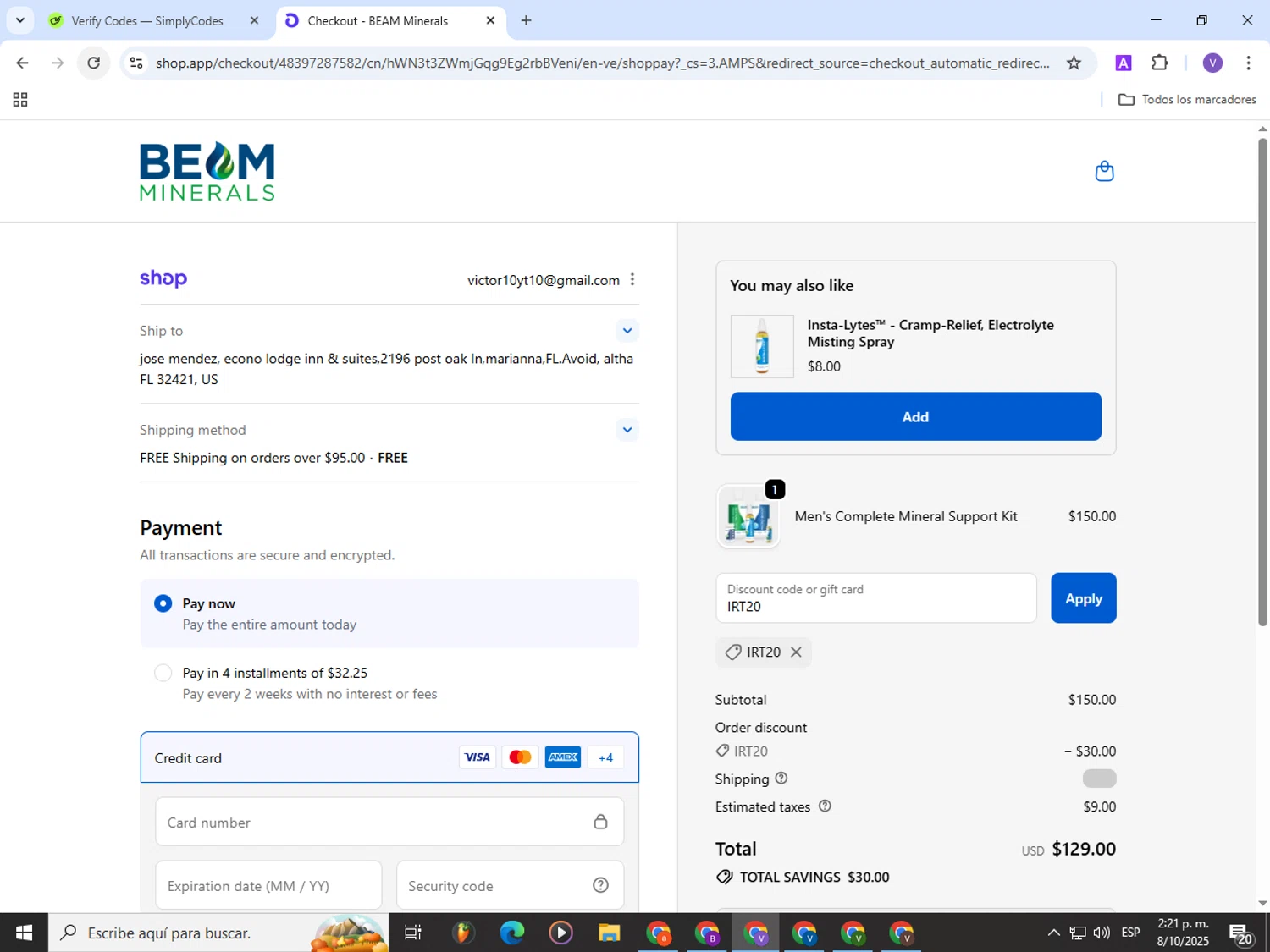1270x952 pixels.
Task: Open the Chrome three-dot menu
Action: [1248, 63]
